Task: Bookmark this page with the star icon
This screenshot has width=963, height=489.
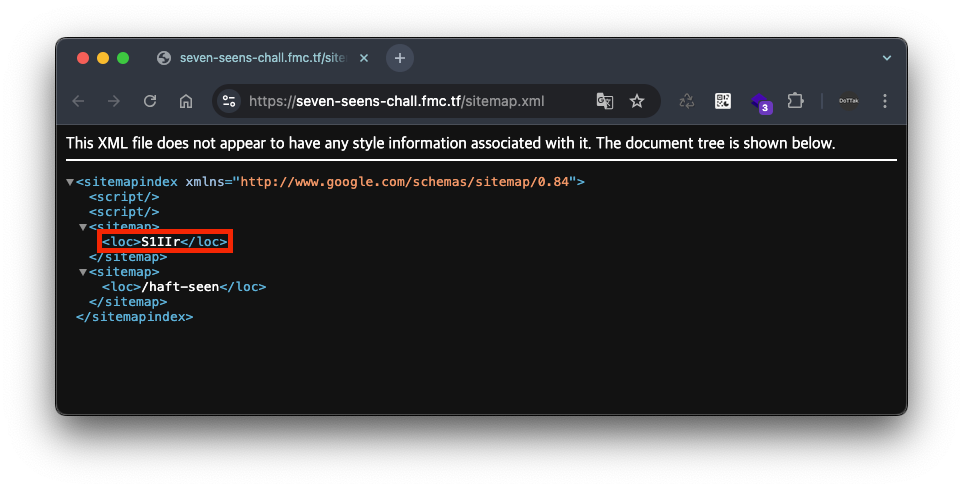Action: coord(637,101)
